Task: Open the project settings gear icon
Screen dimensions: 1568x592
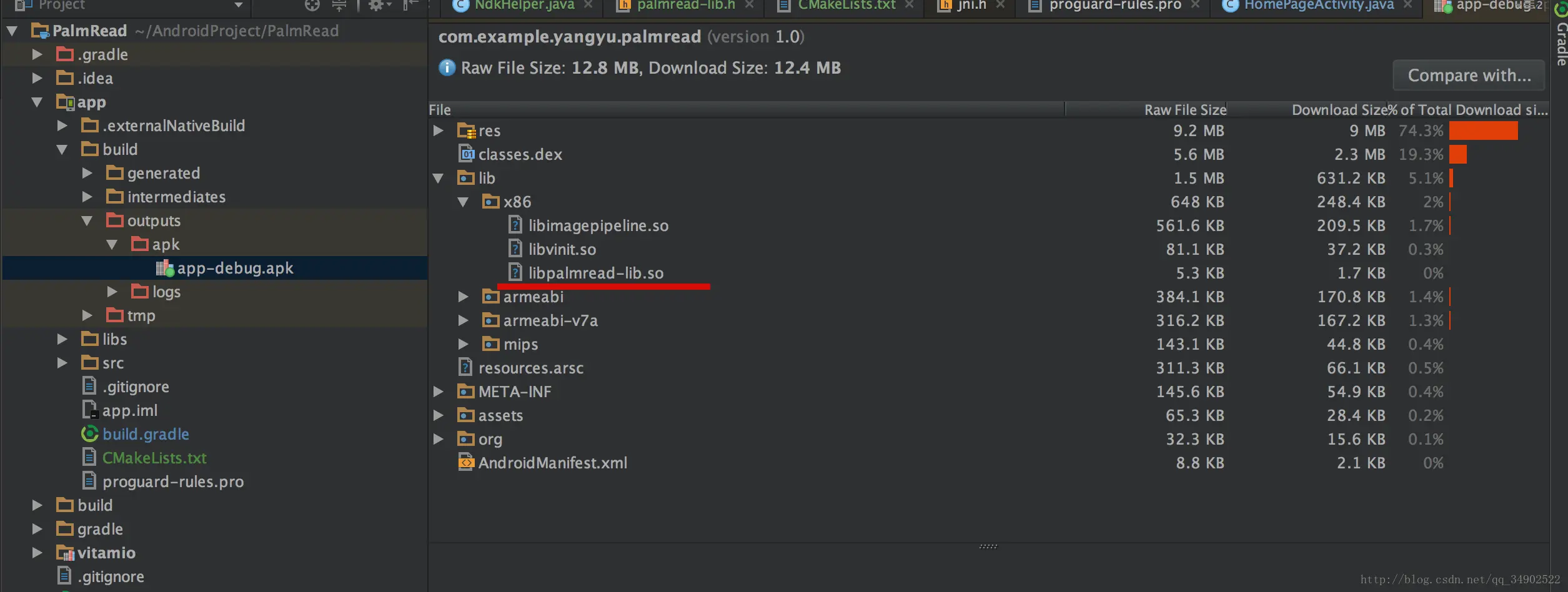Action: [376, 6]
